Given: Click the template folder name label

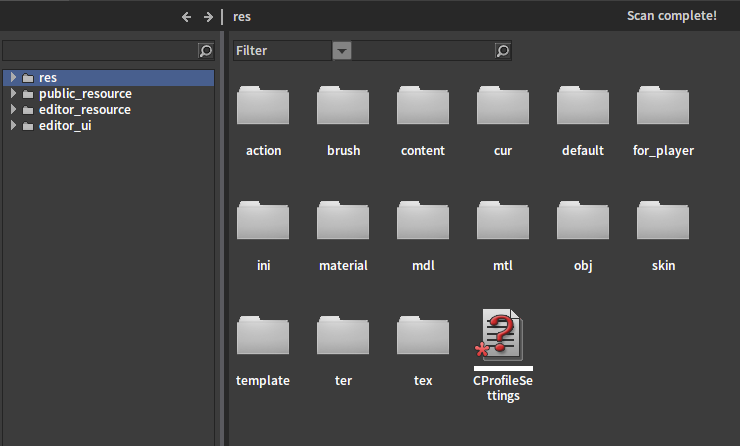Looking at the screenshot, I should (x=263, y=380).
